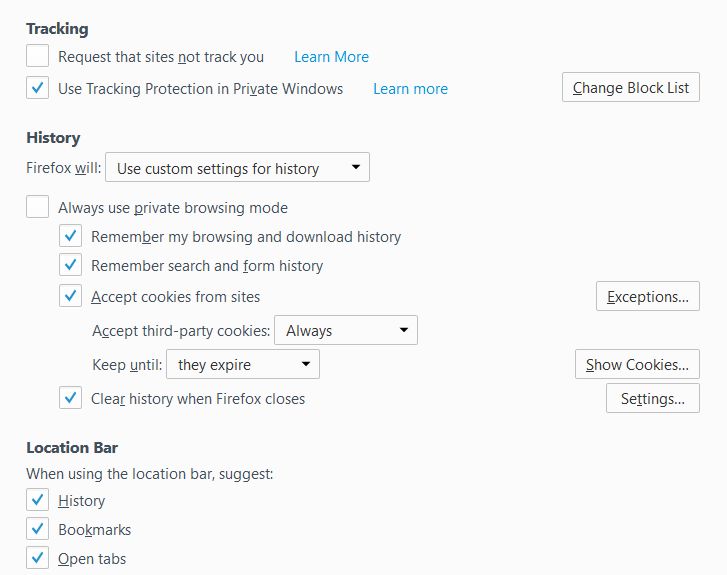This screenshot has height=575, width=727.
Task: Click the Show Cookies button
Action: 637,365
